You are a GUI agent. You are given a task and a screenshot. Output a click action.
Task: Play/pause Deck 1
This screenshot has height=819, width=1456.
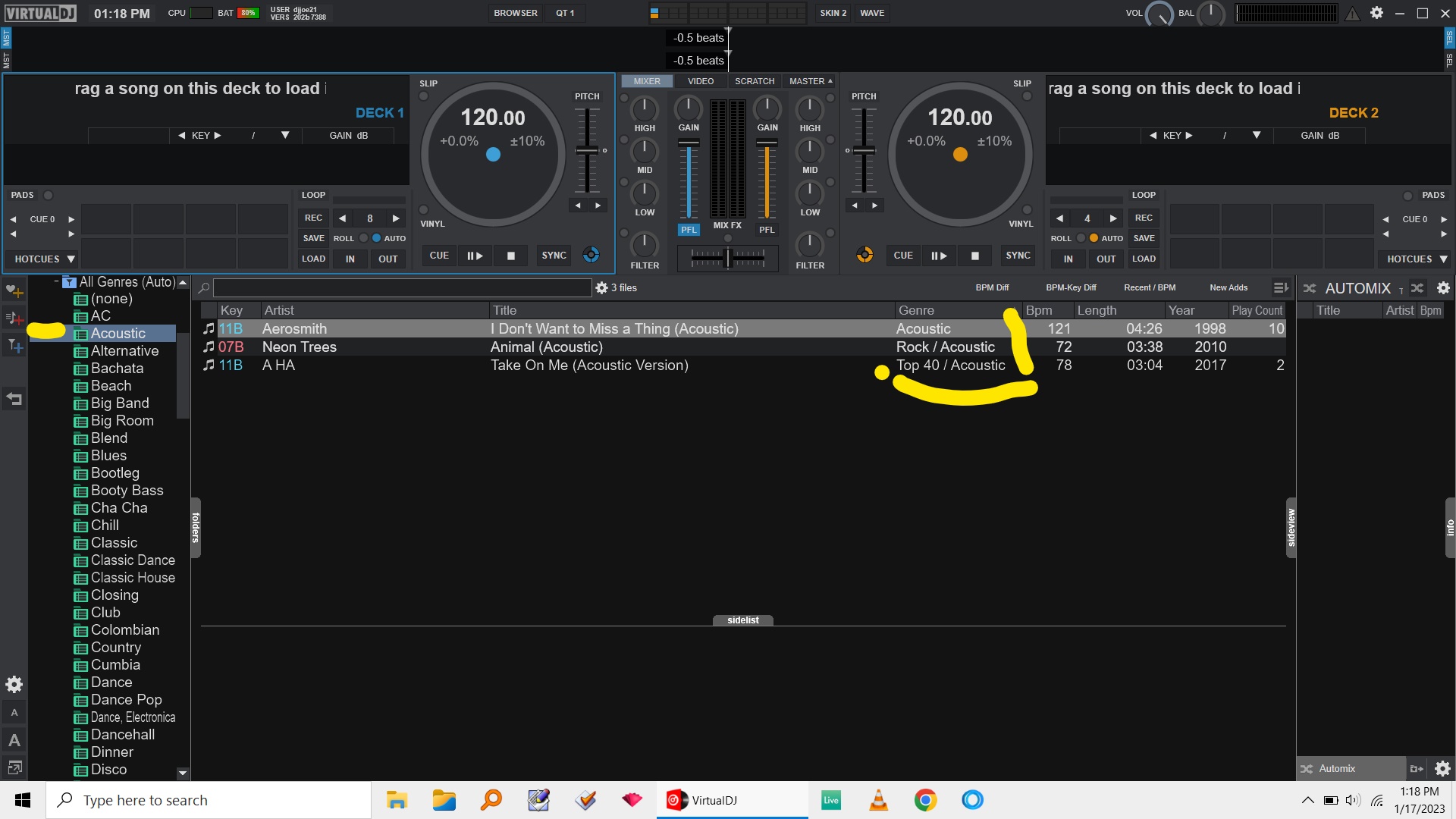click(x=475, y=256)
